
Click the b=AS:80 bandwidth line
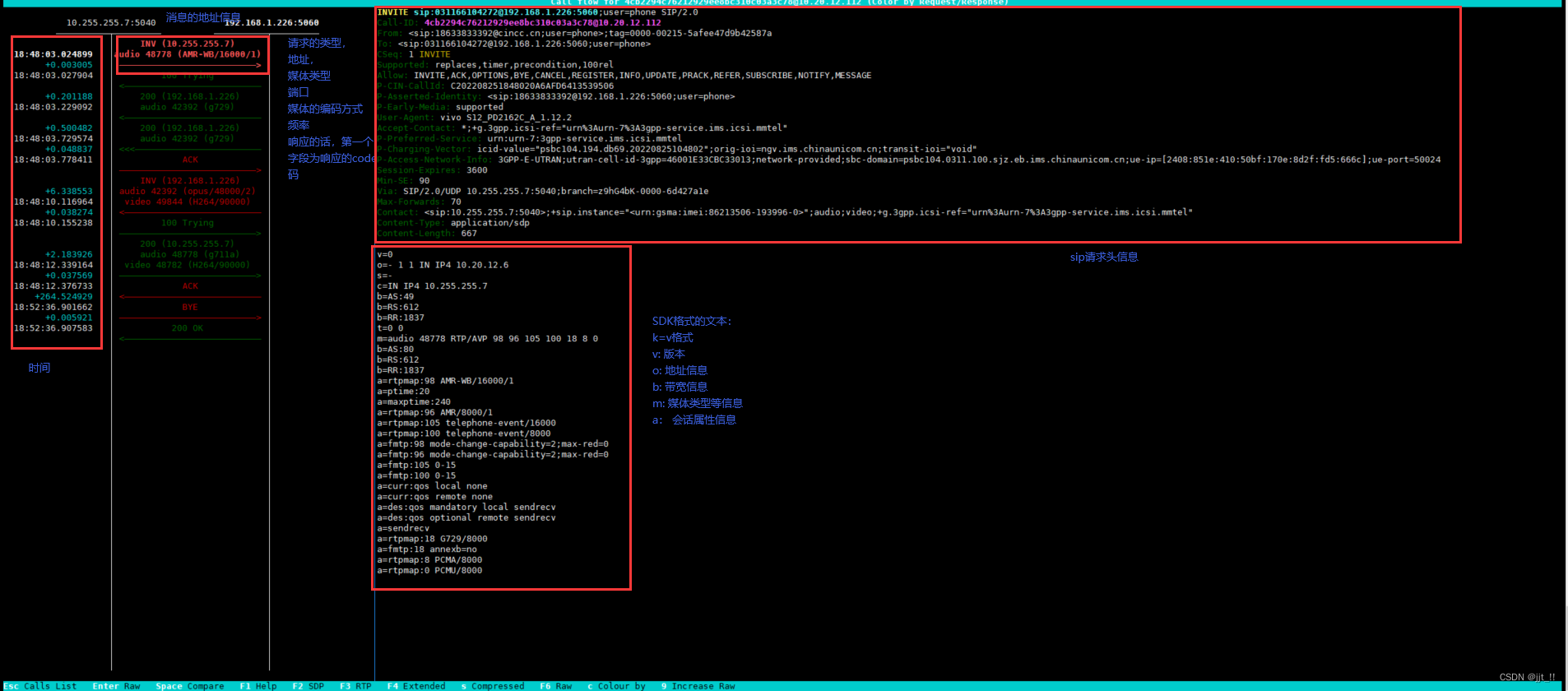coord(396,350)
